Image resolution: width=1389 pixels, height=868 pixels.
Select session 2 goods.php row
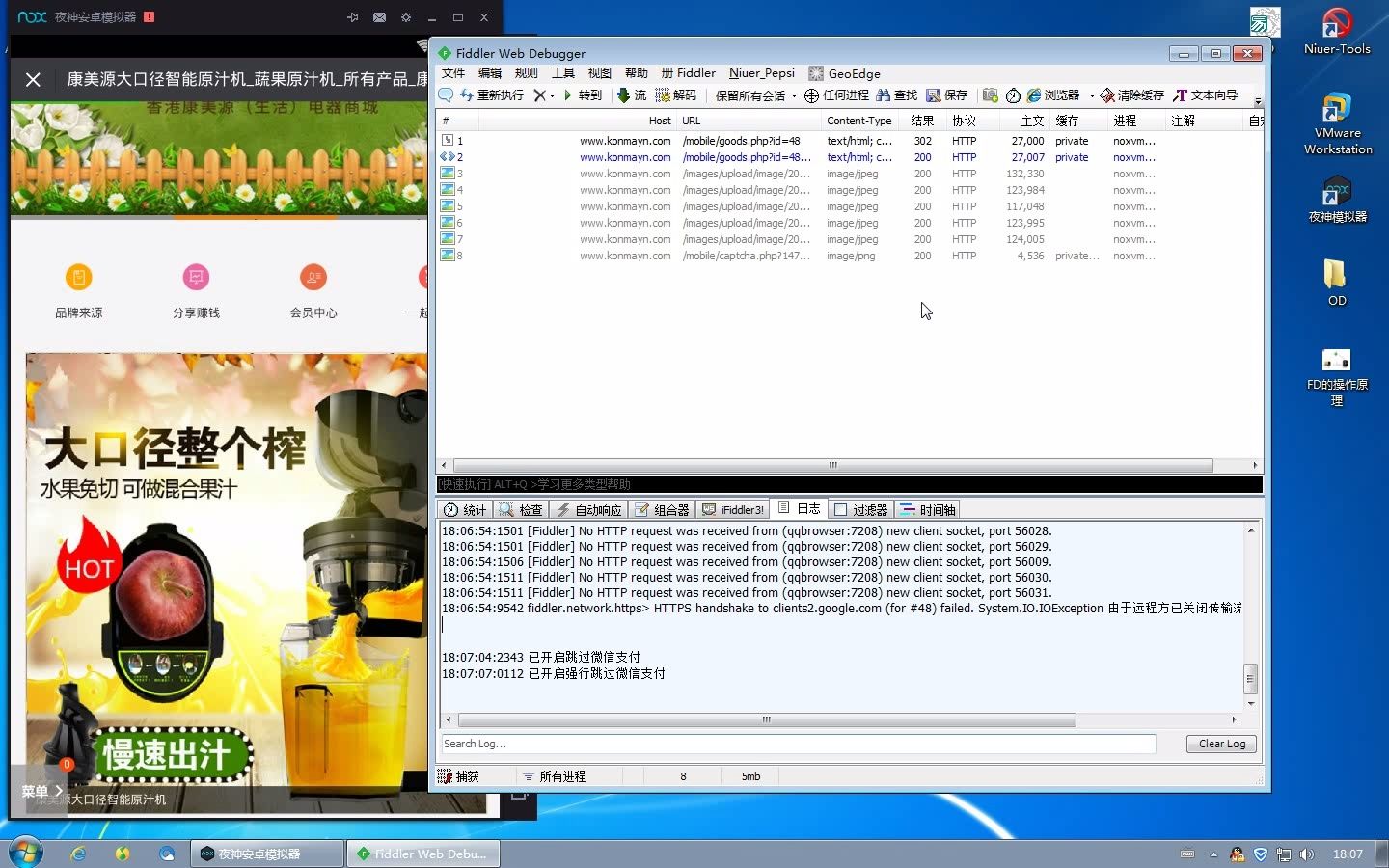pyautogui.click(x=849, y=157)
